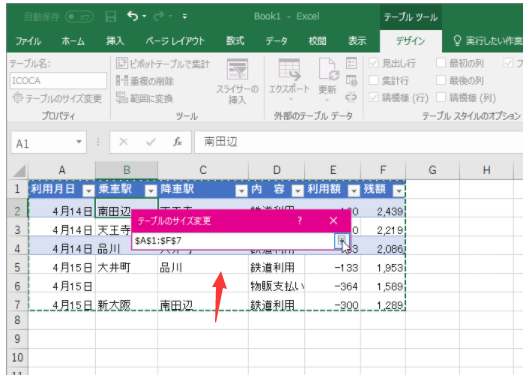Enable the 縞模様 (列) checkbox
This screenshot has height=375, width=526.
[440, 98]
